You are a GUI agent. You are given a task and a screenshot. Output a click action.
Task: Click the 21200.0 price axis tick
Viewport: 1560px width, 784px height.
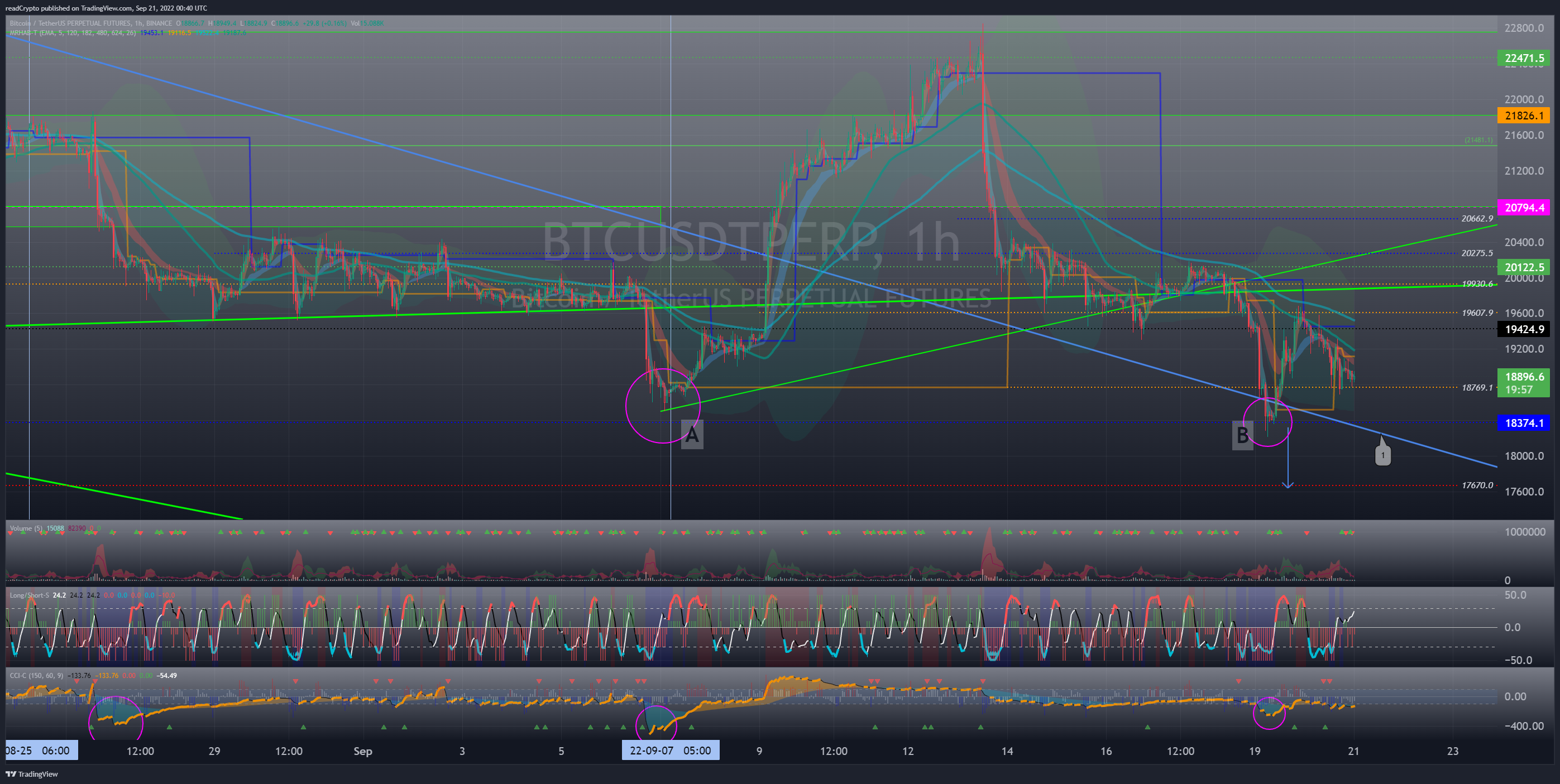[1524, 171]
